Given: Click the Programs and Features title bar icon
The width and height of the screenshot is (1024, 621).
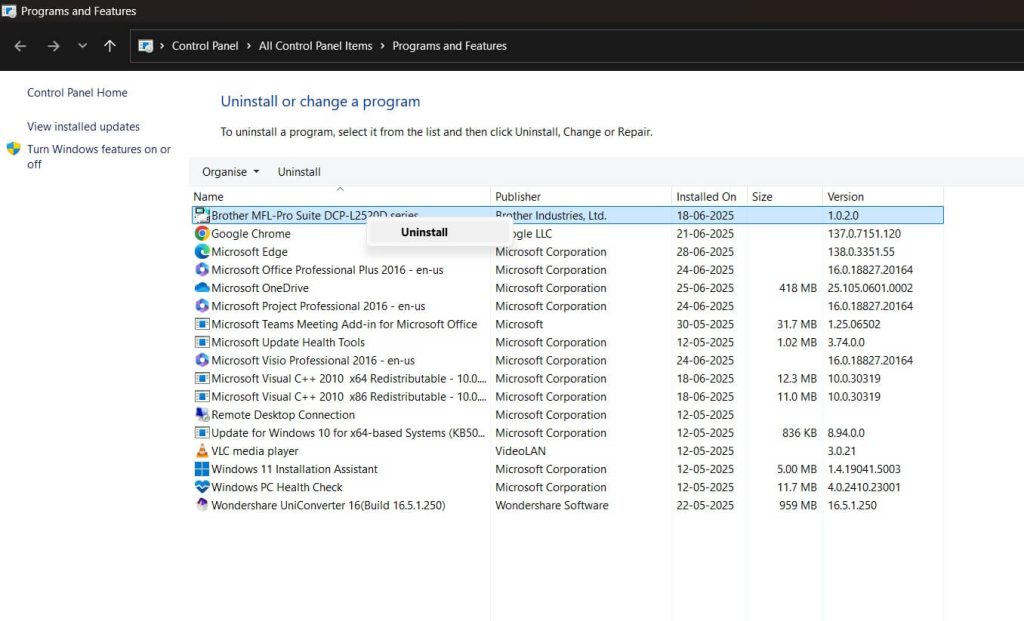Looking at the screenshot, I should [x=8, y=11].
